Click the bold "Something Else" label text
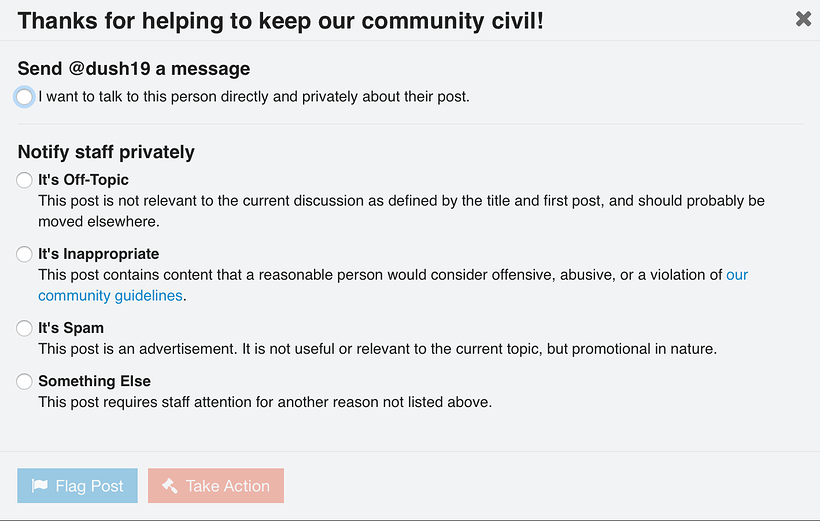Viewport: 820px width, 521px height. pyautogui.click(x=94, y=381)
